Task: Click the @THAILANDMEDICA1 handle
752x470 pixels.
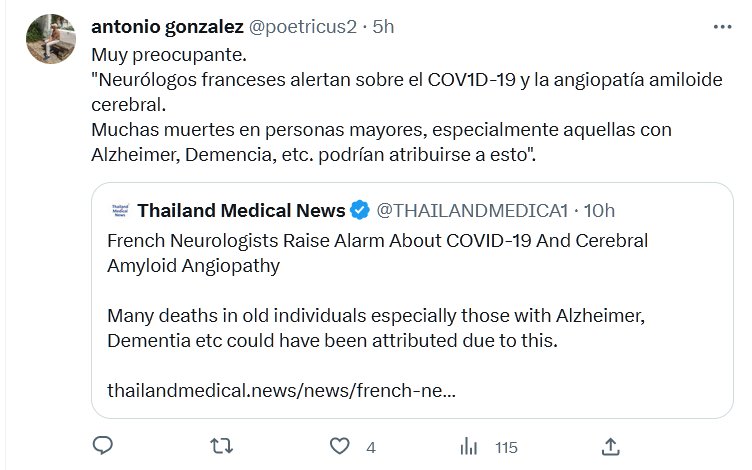Action: (x=472, y=211)
